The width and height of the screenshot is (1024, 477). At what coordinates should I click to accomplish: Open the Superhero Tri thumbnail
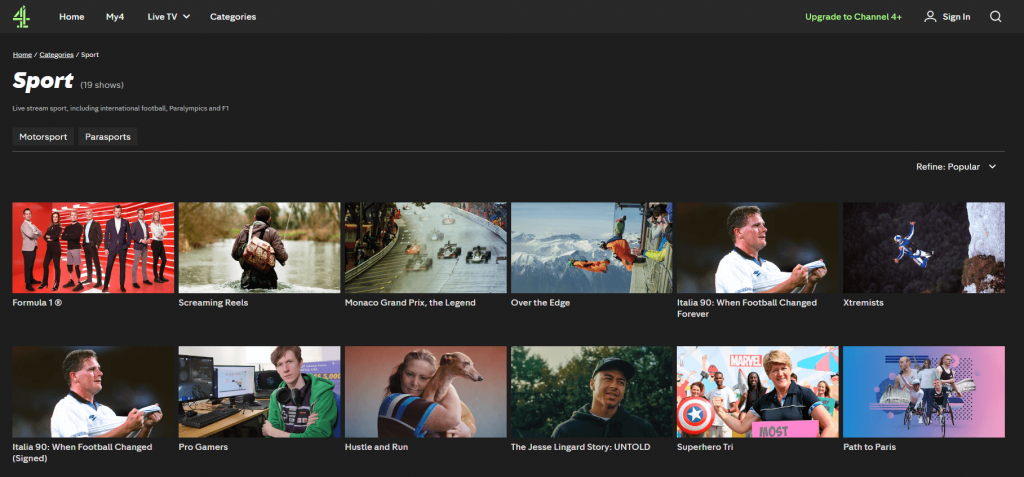click(x=758, y=392)
